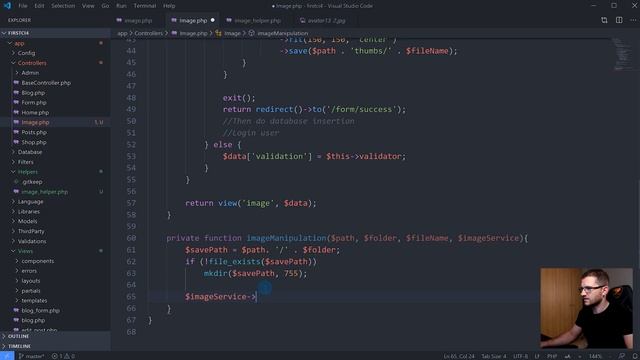Open .gitkeep file in Helpers
Screen dimensions: 640x360
(x=55, y=182)
